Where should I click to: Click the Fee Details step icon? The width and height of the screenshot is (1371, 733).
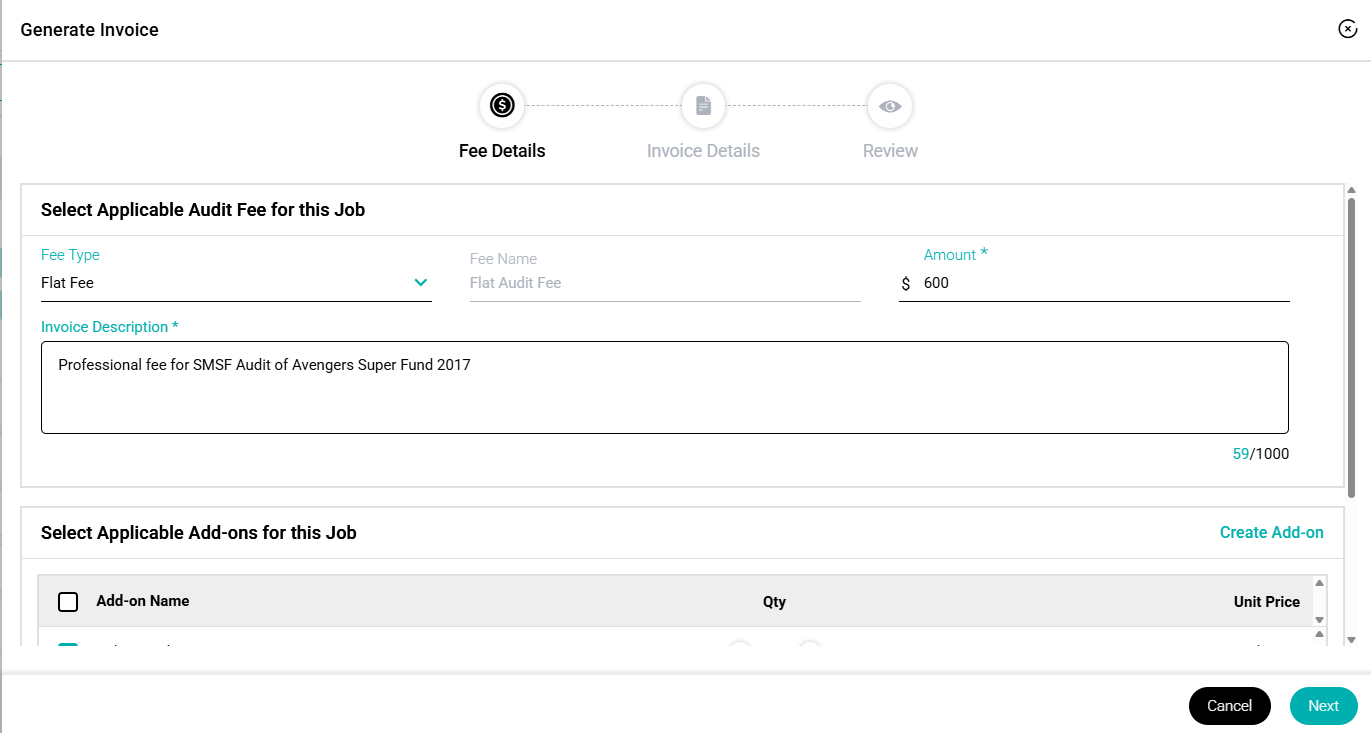(502, 105)
